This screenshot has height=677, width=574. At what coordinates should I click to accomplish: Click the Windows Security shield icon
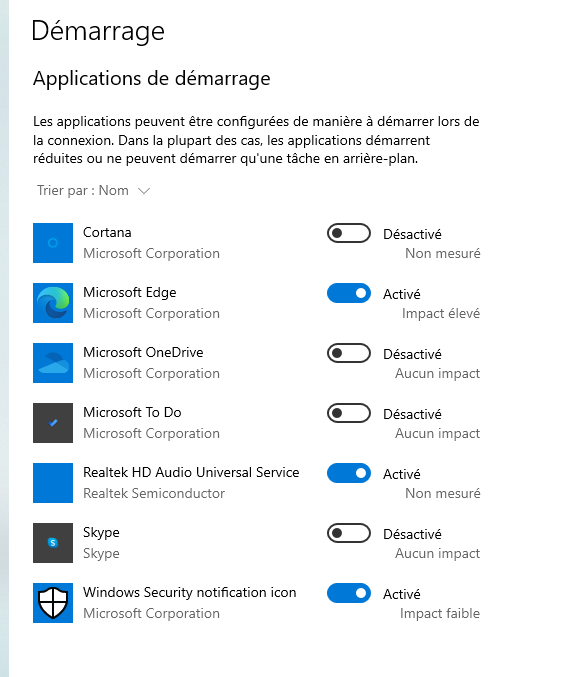(x=53, y=603)
